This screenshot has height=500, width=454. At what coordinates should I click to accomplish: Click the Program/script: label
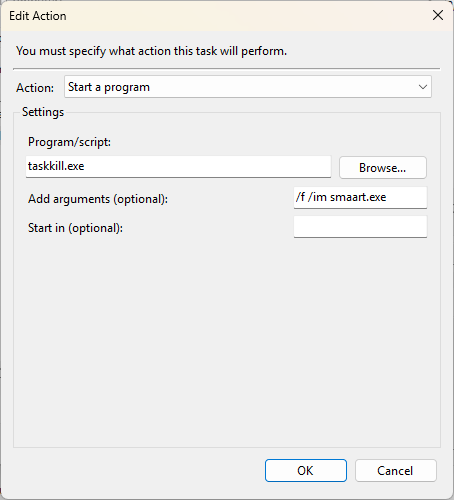(x=69, y=142)
